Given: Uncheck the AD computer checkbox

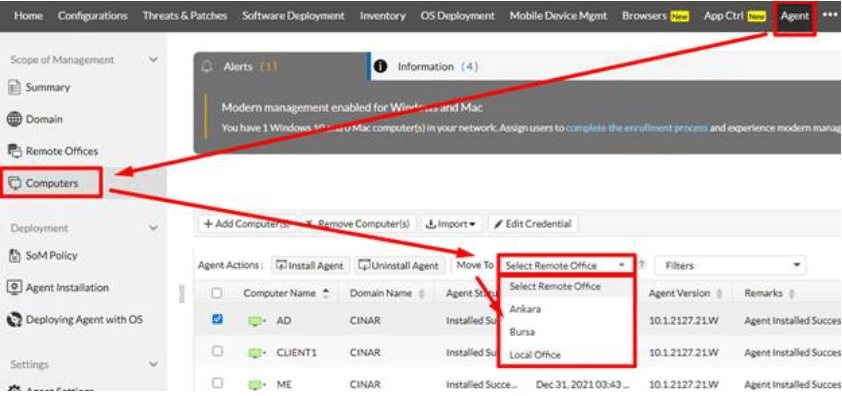Looking at the screenshot, I should click(x=217, y=320).
